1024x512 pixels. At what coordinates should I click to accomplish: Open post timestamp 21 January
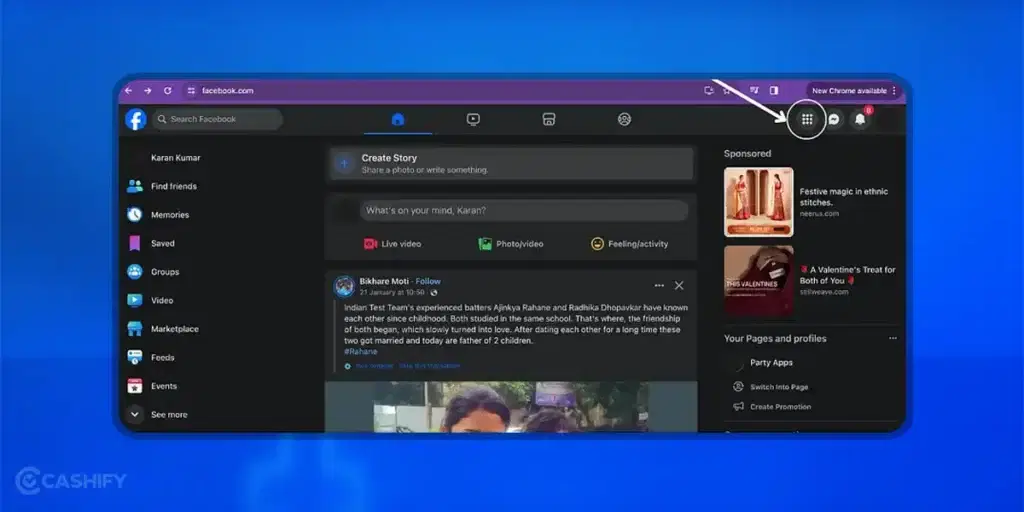point(392,293)
